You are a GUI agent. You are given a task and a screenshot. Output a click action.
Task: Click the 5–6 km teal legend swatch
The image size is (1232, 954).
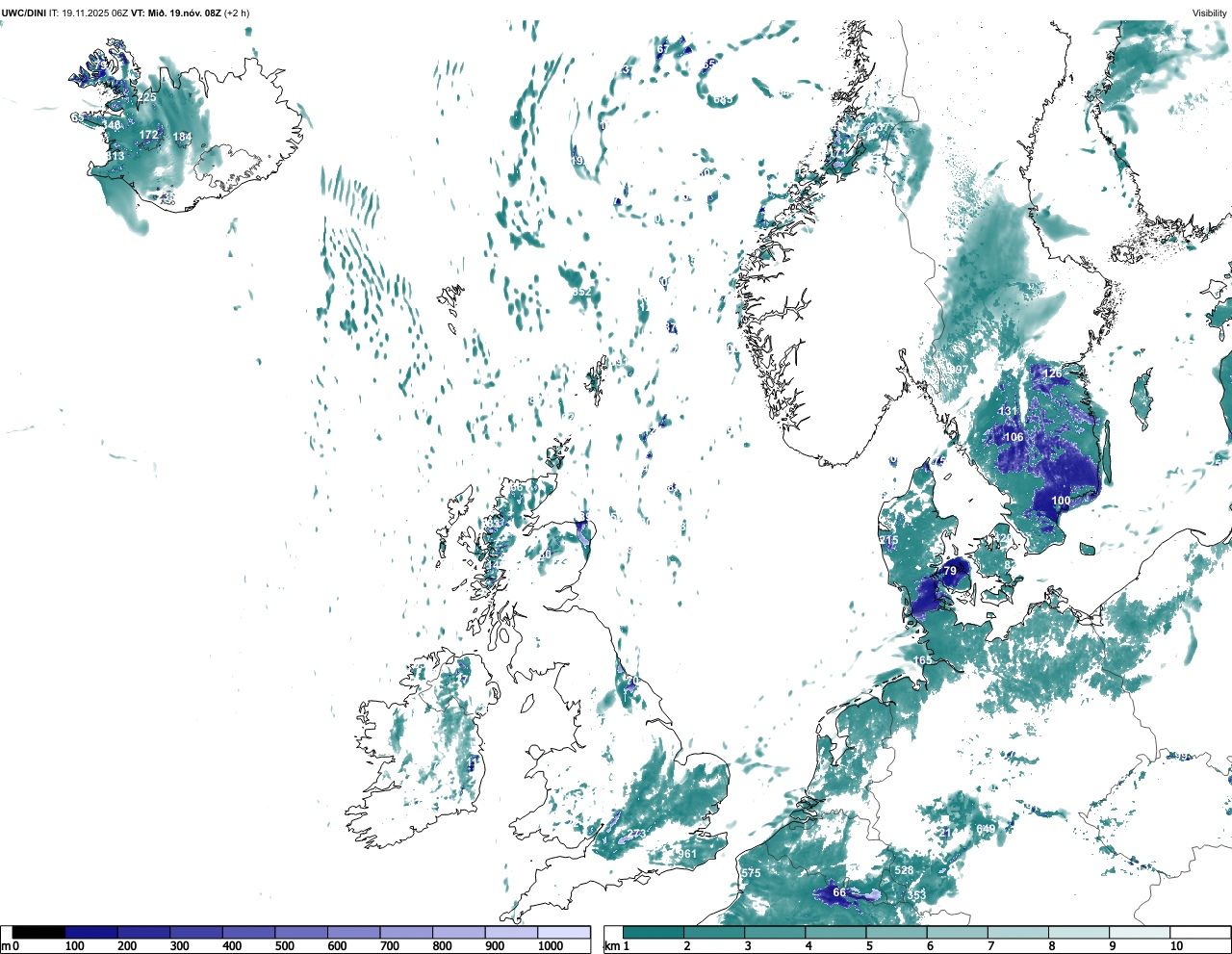(x=897, y=932)
